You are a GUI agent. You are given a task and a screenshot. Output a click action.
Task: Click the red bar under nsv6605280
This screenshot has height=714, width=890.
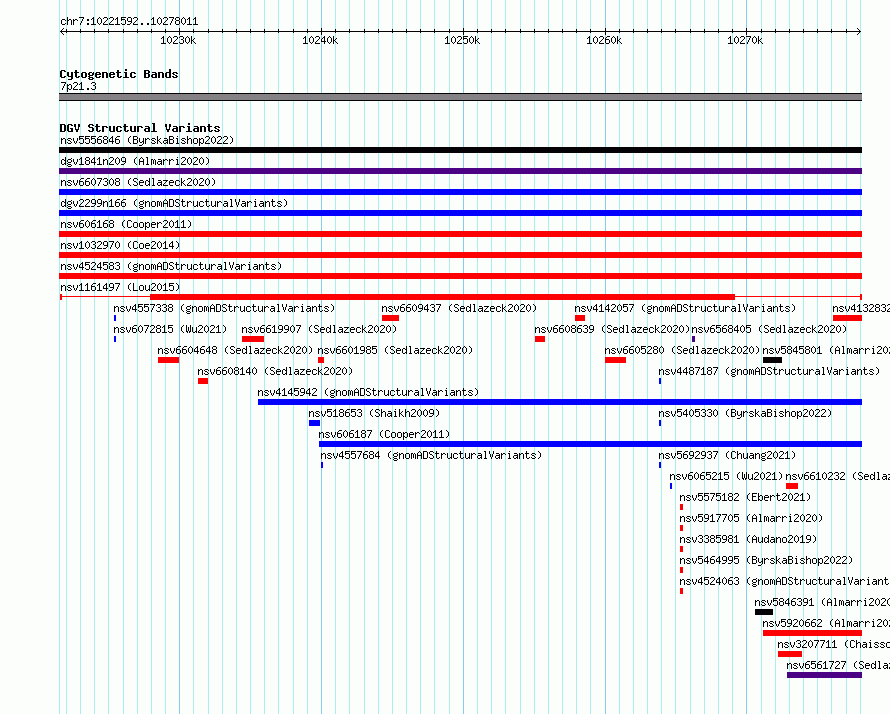[615, 360]
